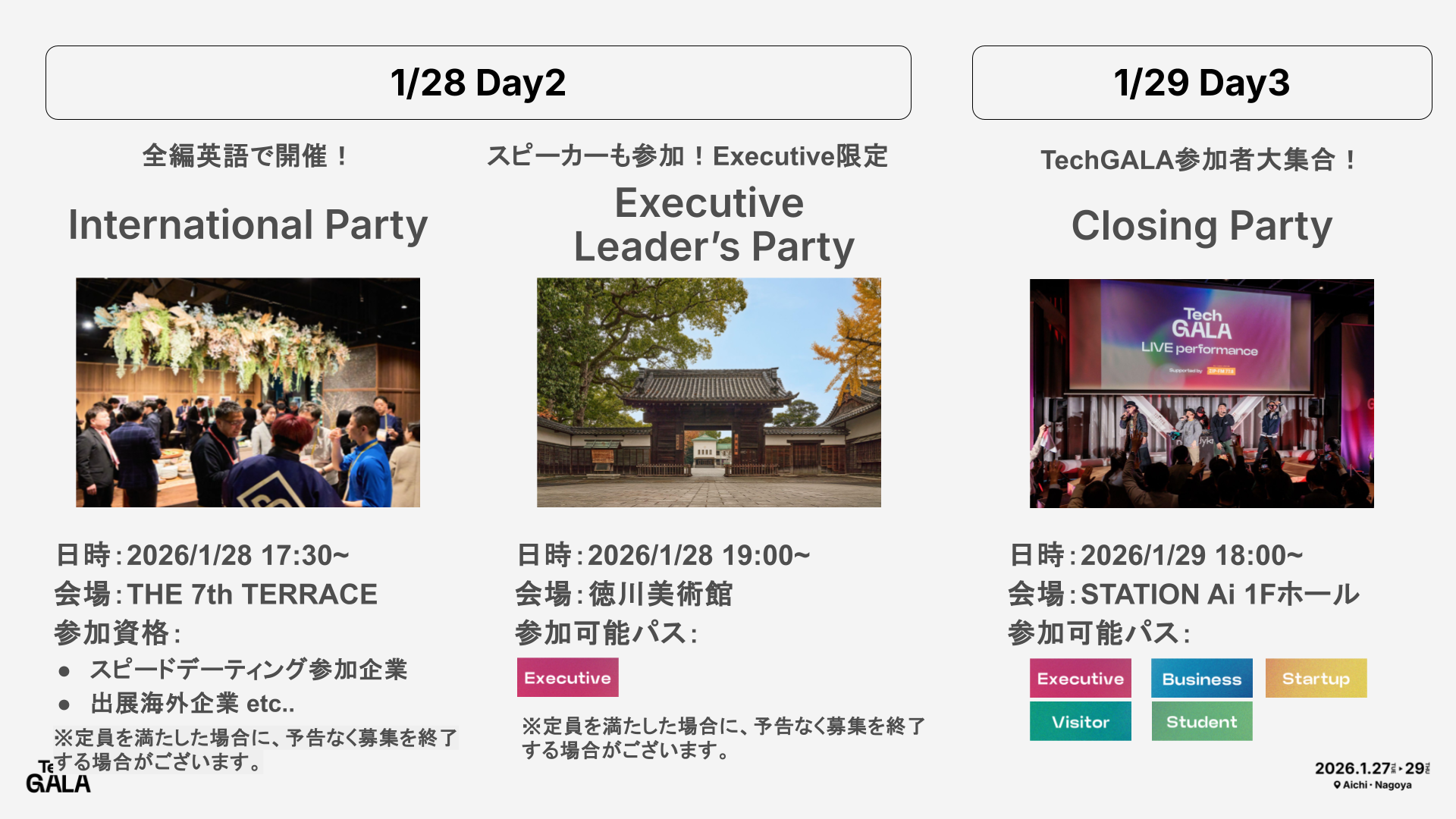
Task: Click the STATION Ai 1F hall venue text
Action: [1219, 595]
